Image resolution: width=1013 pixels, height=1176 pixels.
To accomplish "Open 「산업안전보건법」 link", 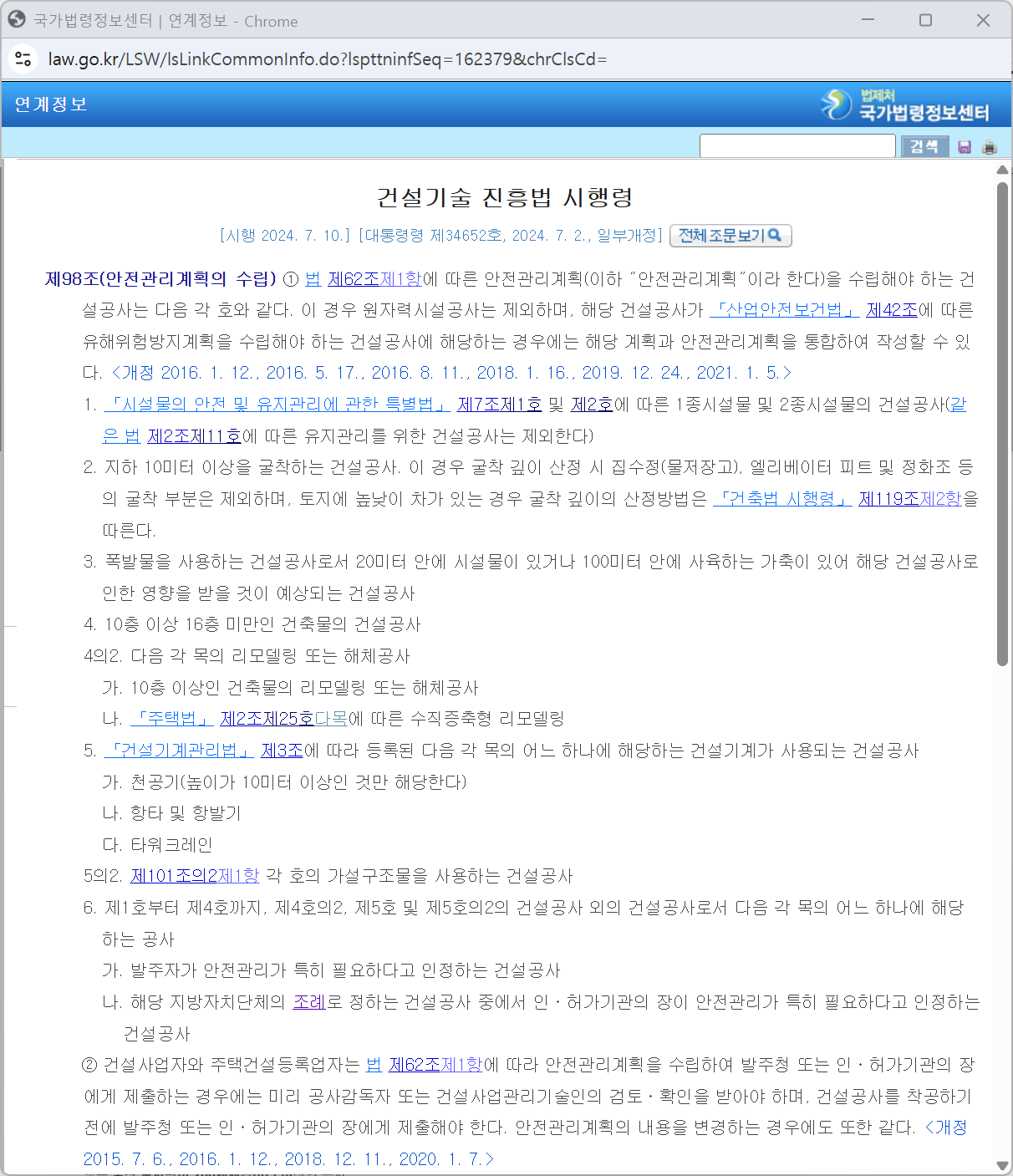I will (784, 310).
